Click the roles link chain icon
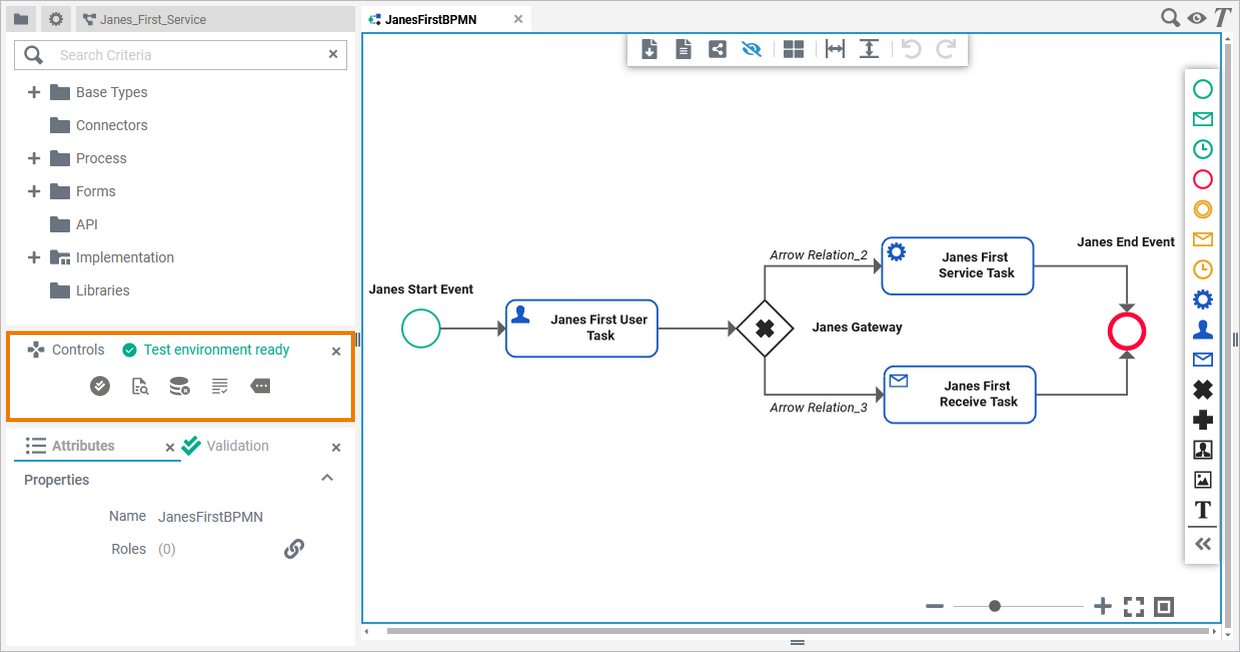The height and width of the screenshot is (652, 1240). tap(294, 549)
